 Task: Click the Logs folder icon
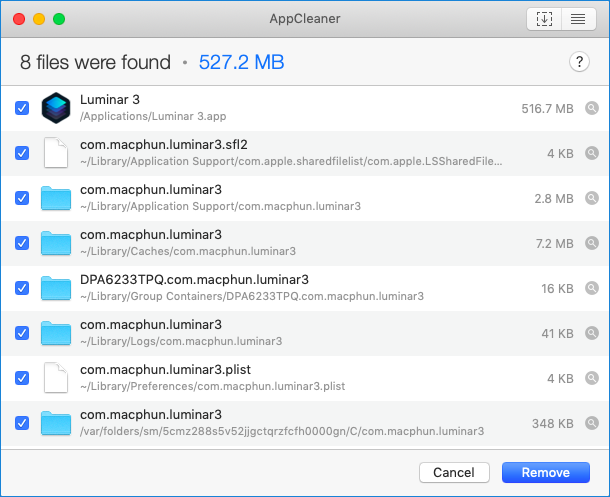point(56,333)
